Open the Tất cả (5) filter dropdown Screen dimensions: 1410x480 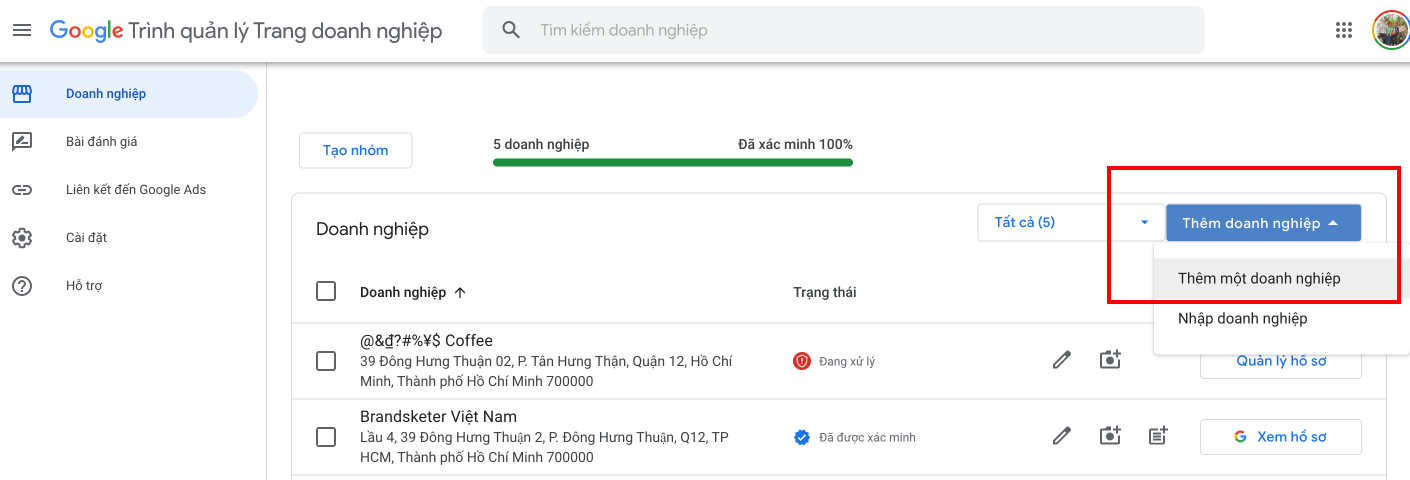pyautogui.click(x=1067, y=222)
